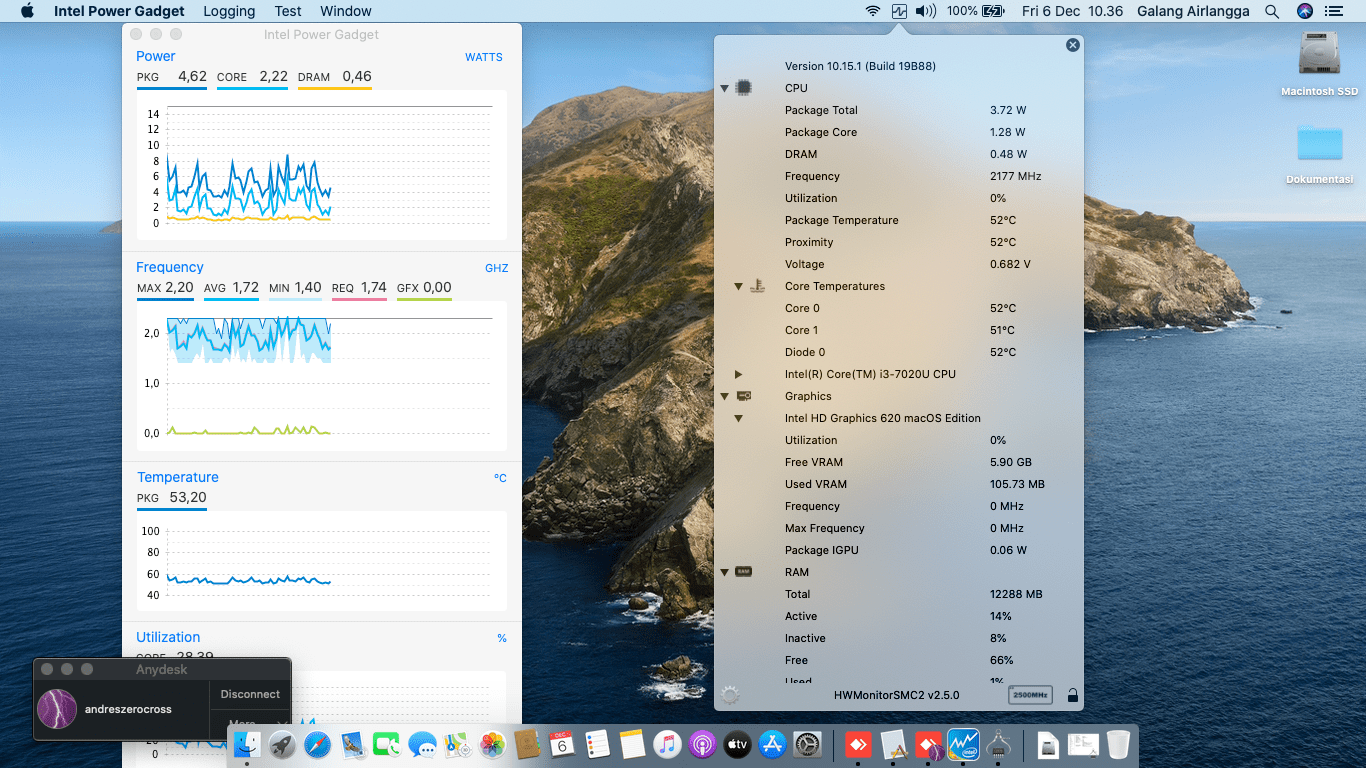Select the Package Temperature row
The width and height of the screenshot is (1366, 768).
pyautogui.click(x=898, y=220)
